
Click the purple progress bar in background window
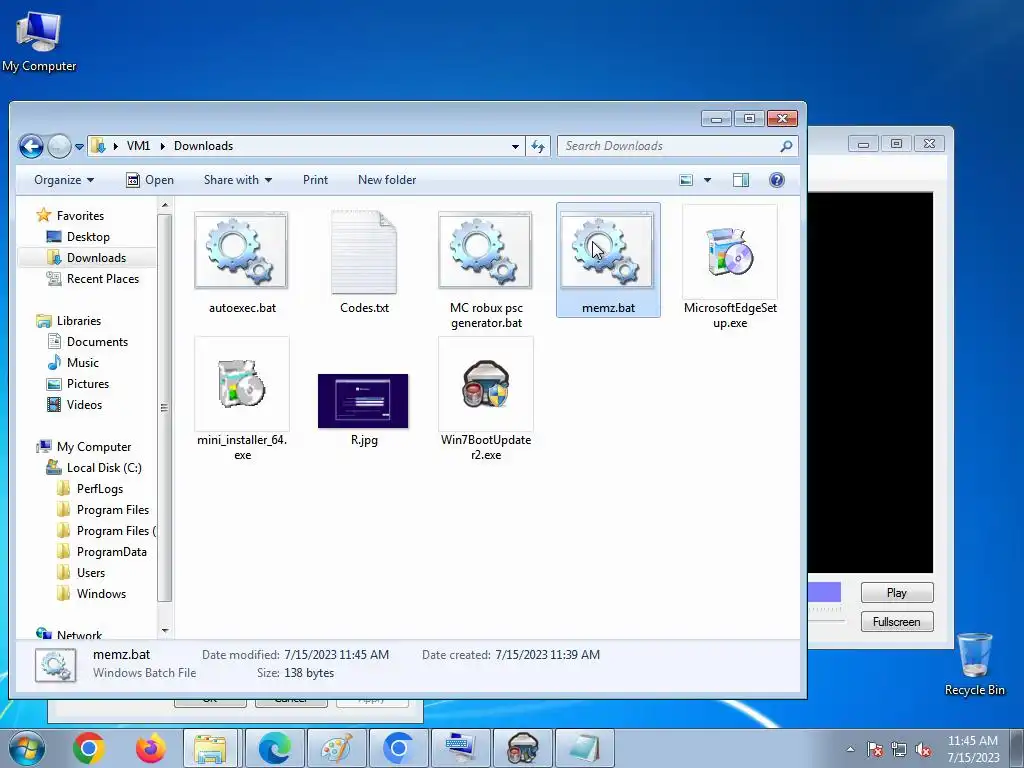(824, 592)
